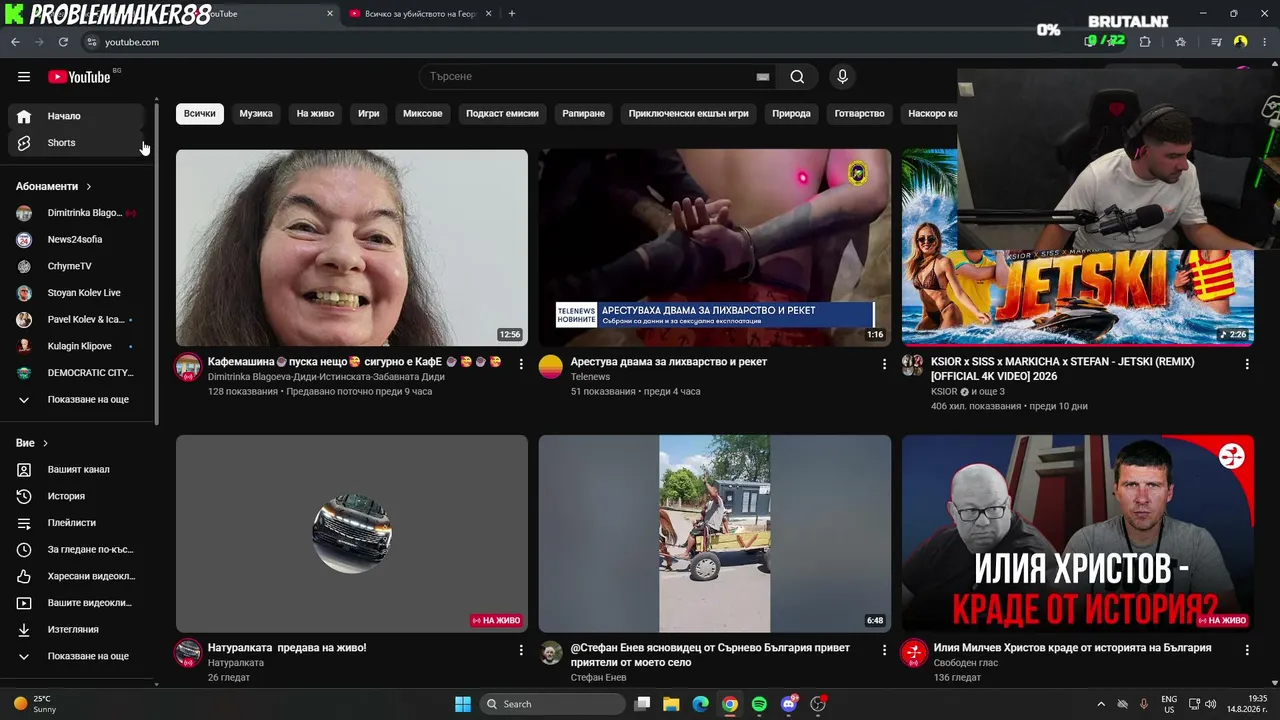1280x720 pixels.
Task: Go back with the browser back arrow
Action: pyautogui.click(x=15, y=42)
